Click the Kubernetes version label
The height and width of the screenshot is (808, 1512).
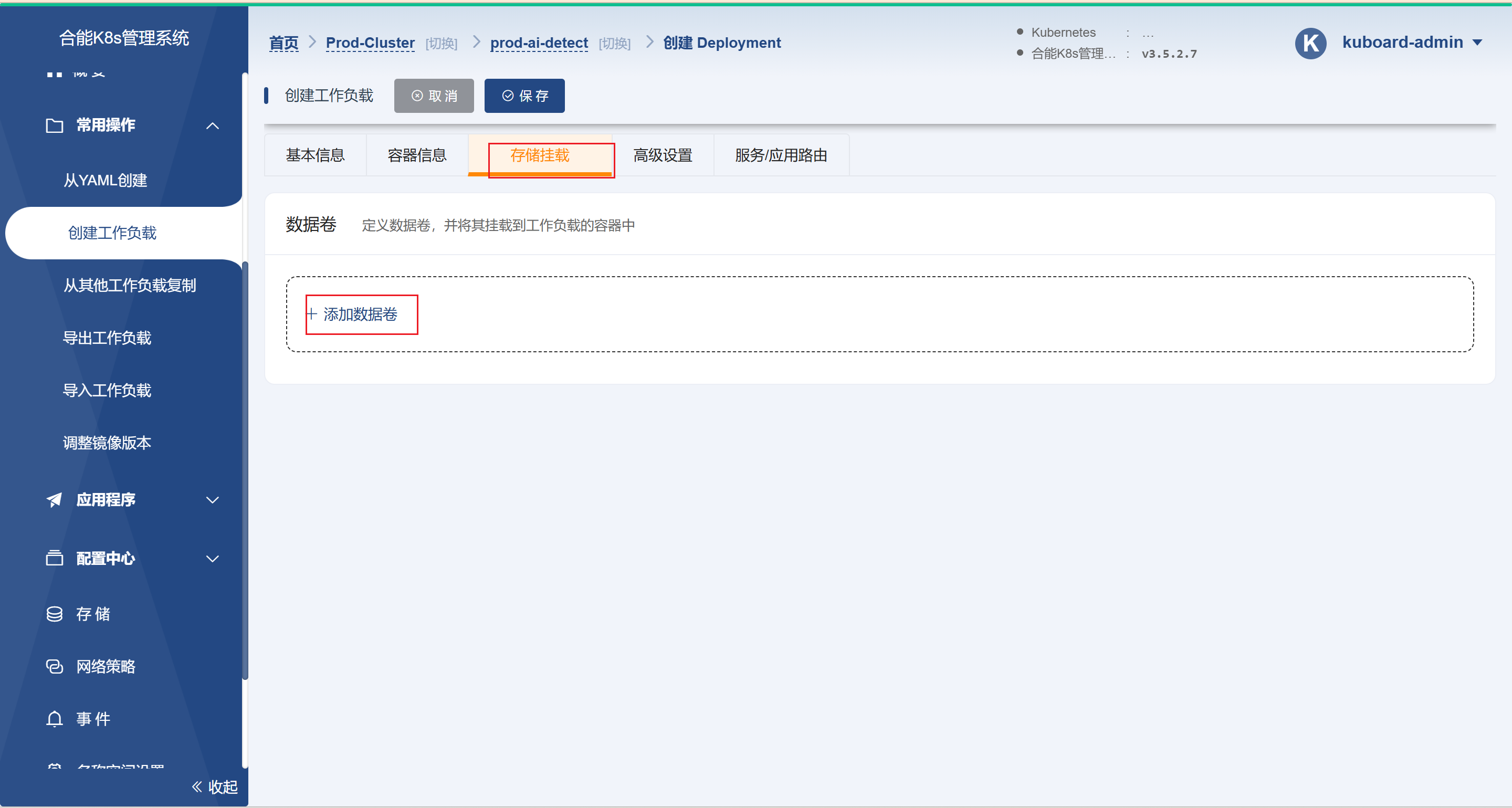point(1063,32)
